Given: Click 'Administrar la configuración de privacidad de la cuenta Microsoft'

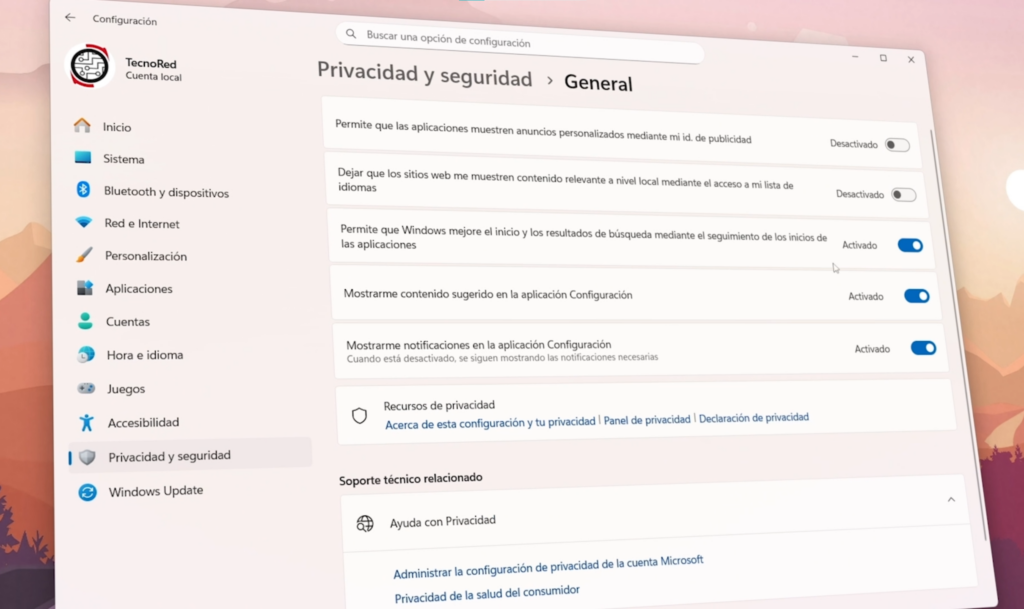Looking at the screenshot, I should tap(548, 560).
